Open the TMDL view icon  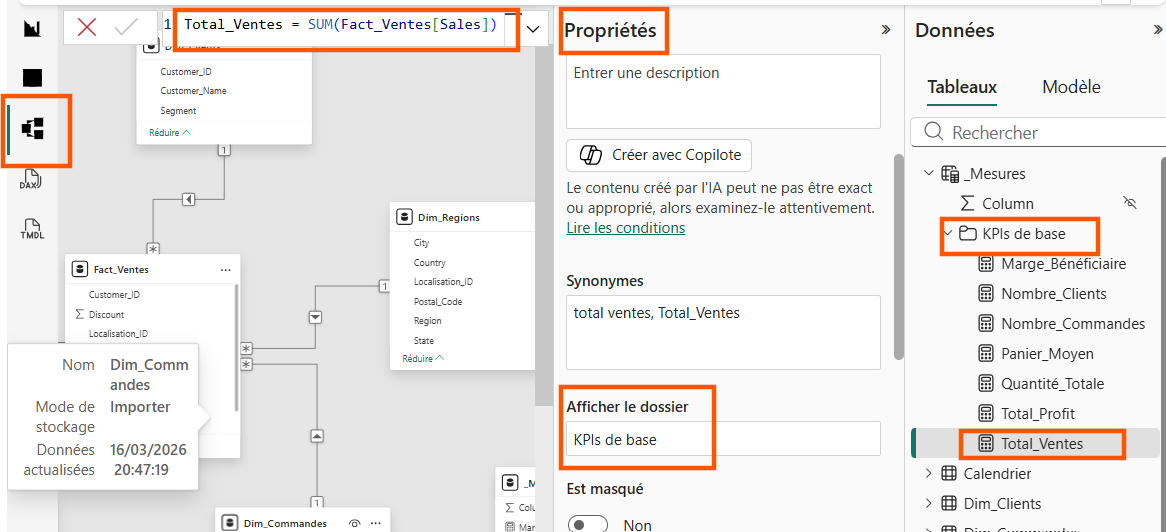pos(31,228)
